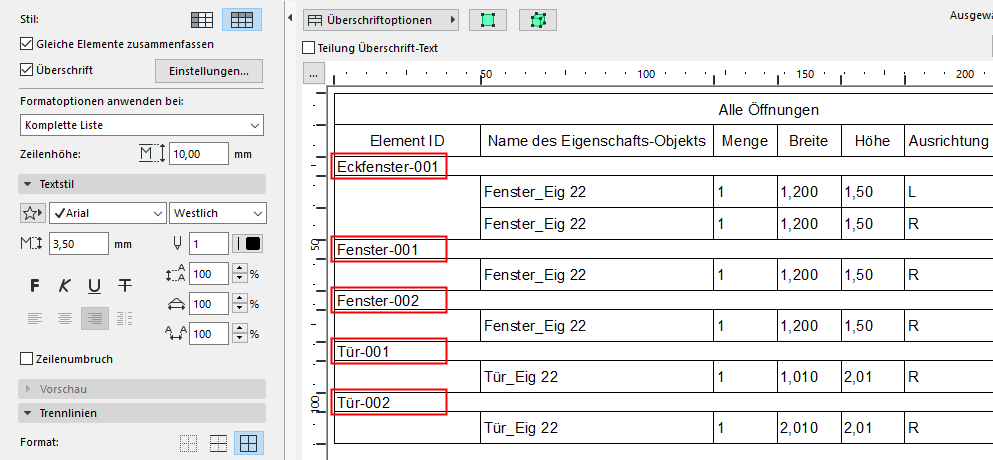Open the Überschriftoptionen flyout menu
The height and width of the screenshot is (460, 993).
tap(381, 20)
